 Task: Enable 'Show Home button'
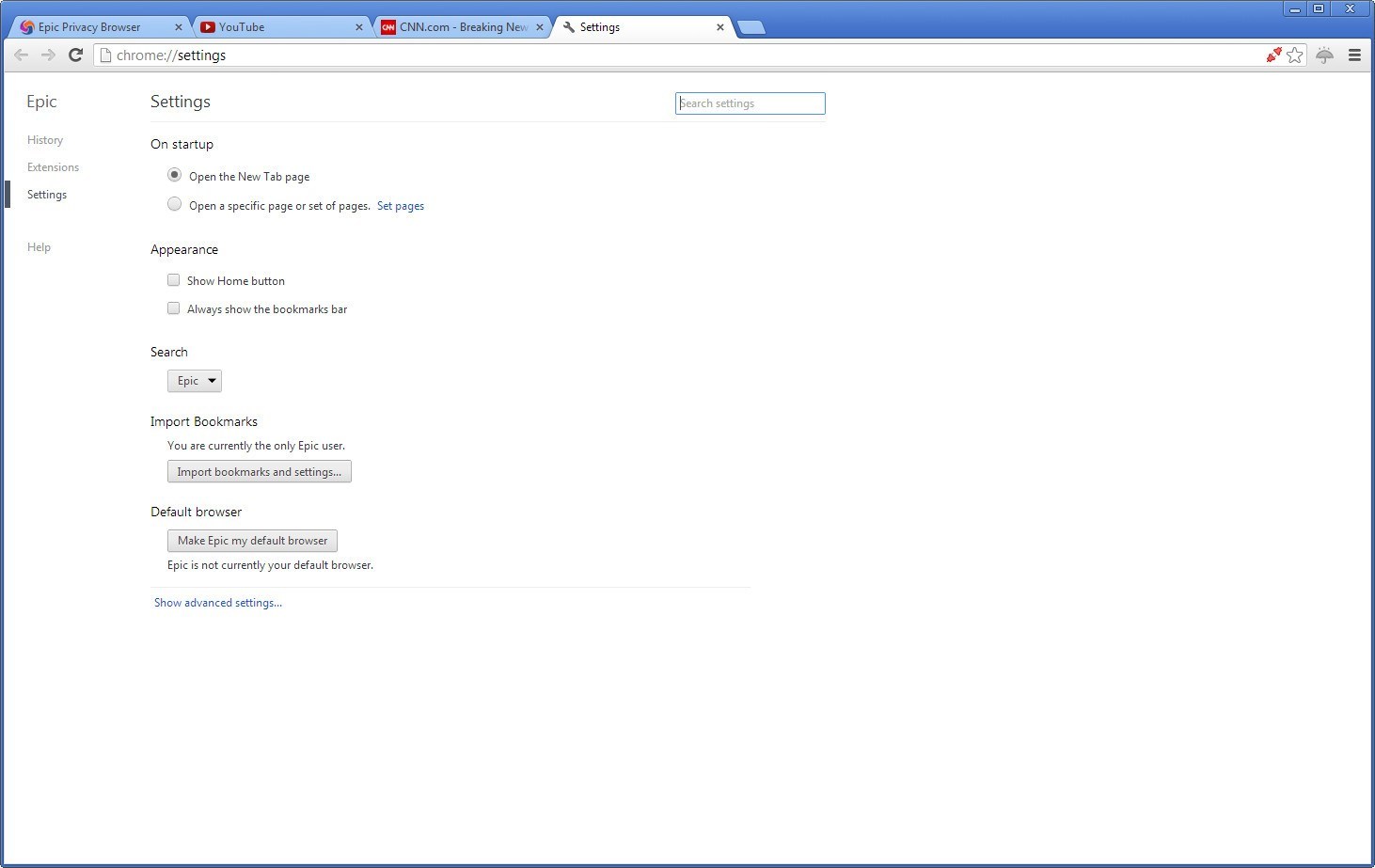(x=173, y=279)
